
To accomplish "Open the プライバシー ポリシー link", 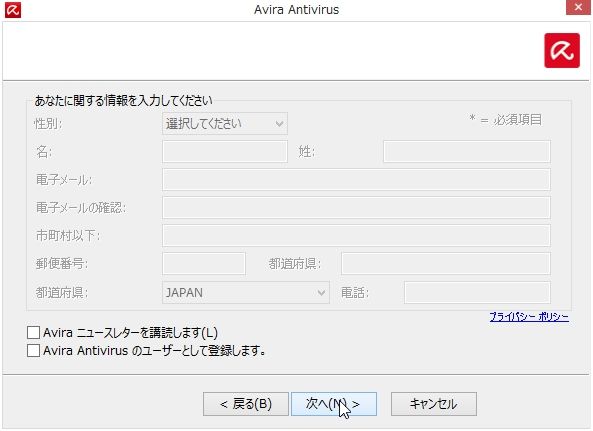I will 529,317.
